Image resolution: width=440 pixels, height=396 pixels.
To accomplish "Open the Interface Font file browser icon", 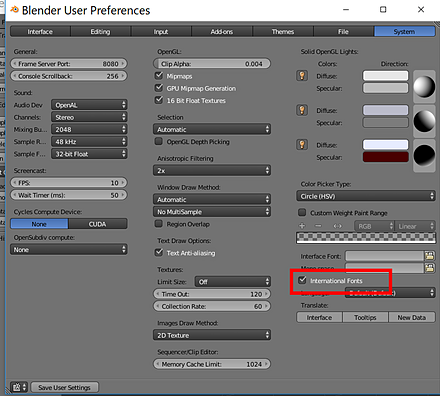I will coord(430,256).
